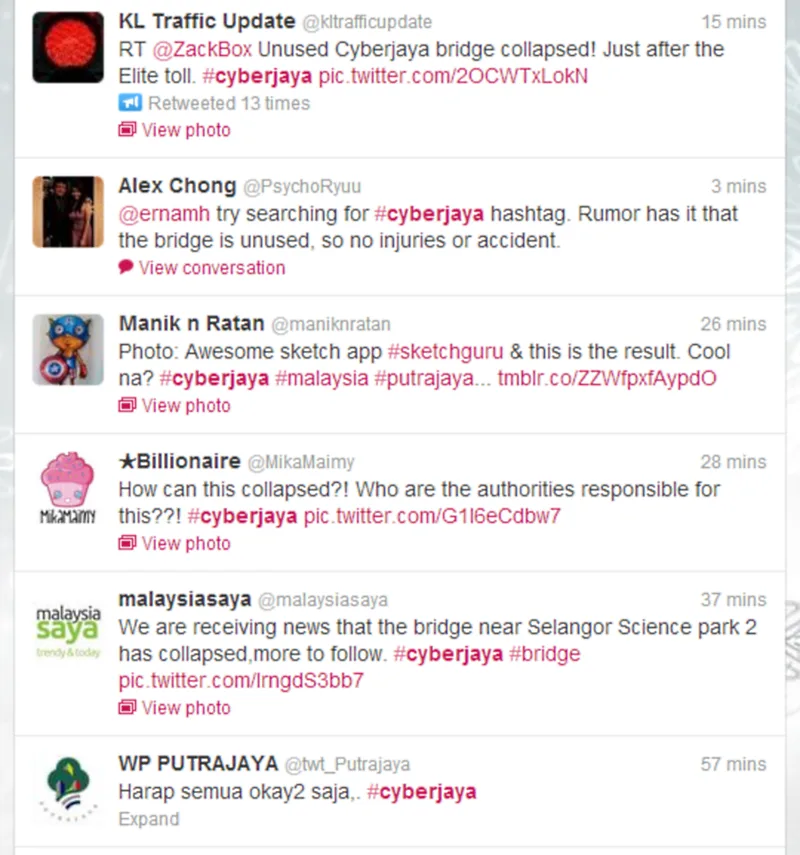Click the 57 mins timestamp
Image resolution: width=800 pixels, height=855 pixels.
(x=733, y=764)
